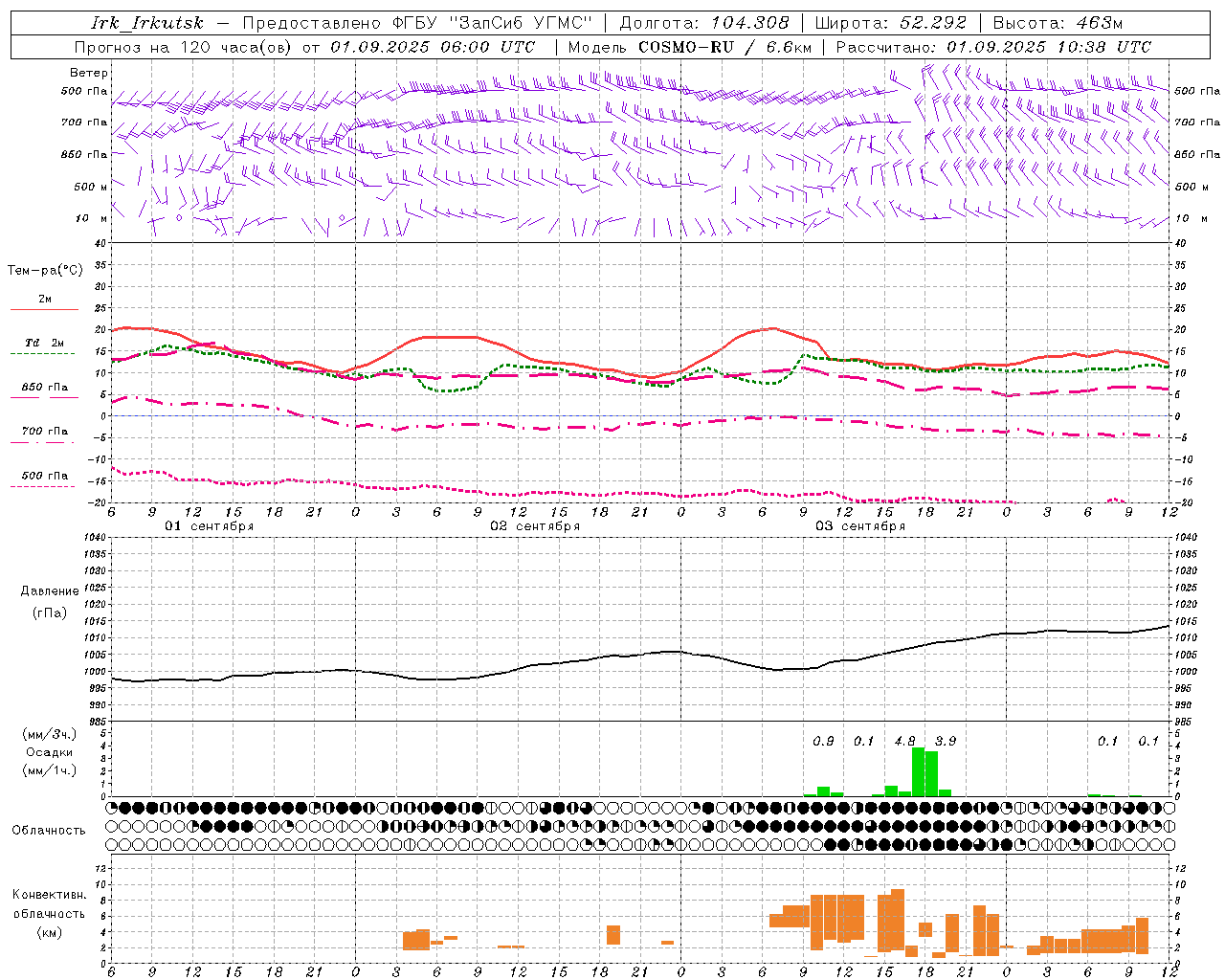The height and width of the screenshot is (980, 1225).
Task: Select the '(км)' unit label
Action: [49, 932]
